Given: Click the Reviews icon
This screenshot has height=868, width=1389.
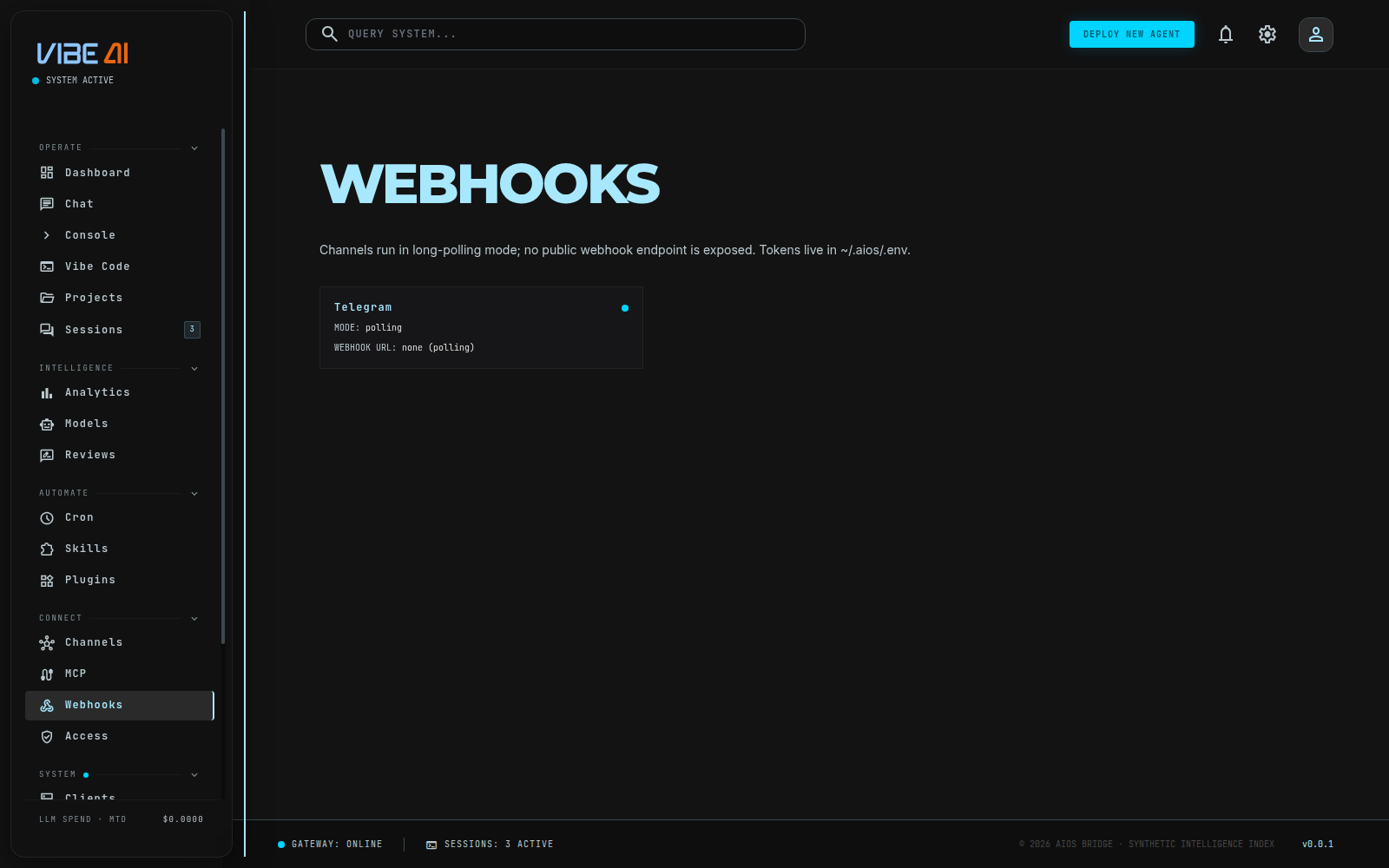Looking at the screenshot, I should pyautogui.click(x=47, y=455).
